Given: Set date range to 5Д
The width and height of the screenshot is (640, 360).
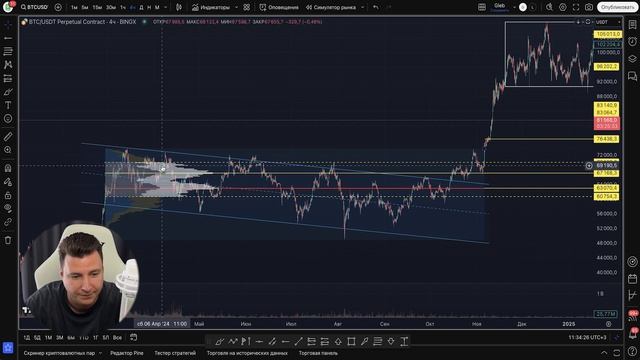Looking at the screenshot, I should [x=37, y=338].
